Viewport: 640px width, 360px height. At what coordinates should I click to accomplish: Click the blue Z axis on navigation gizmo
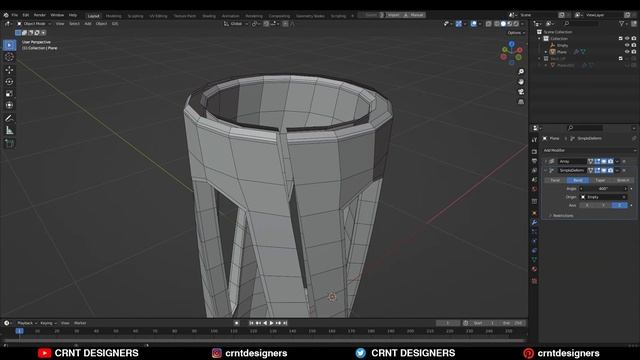512,43
